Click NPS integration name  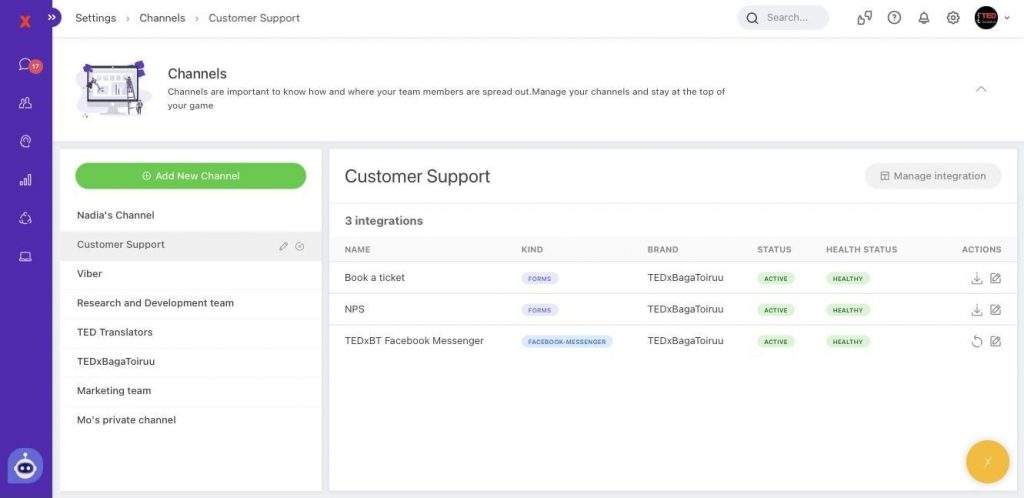[x=354, y=309]
